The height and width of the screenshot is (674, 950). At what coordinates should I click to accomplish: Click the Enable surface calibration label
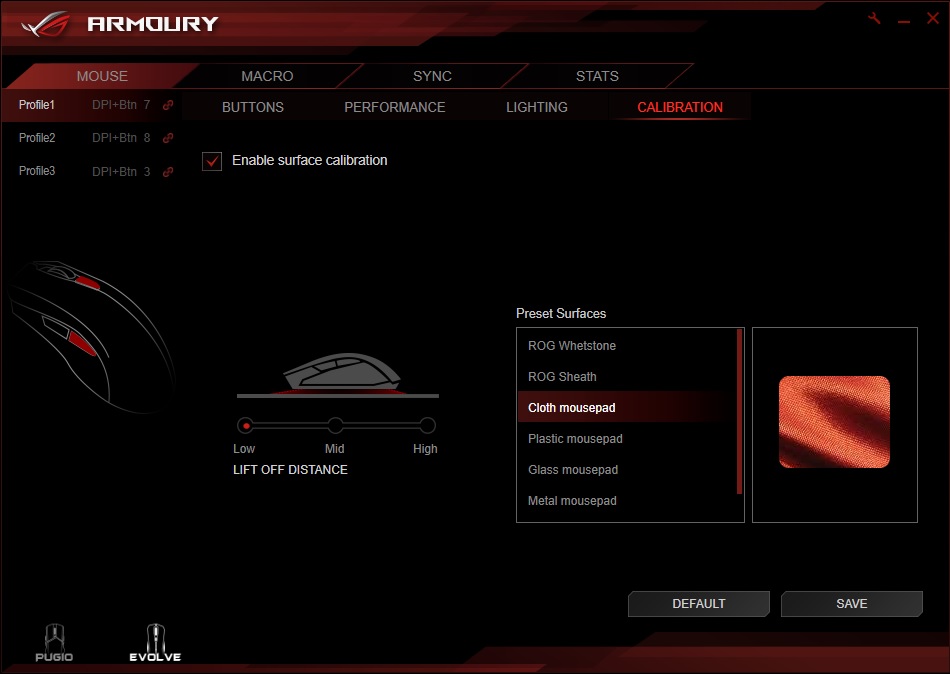tap(310, 161)
